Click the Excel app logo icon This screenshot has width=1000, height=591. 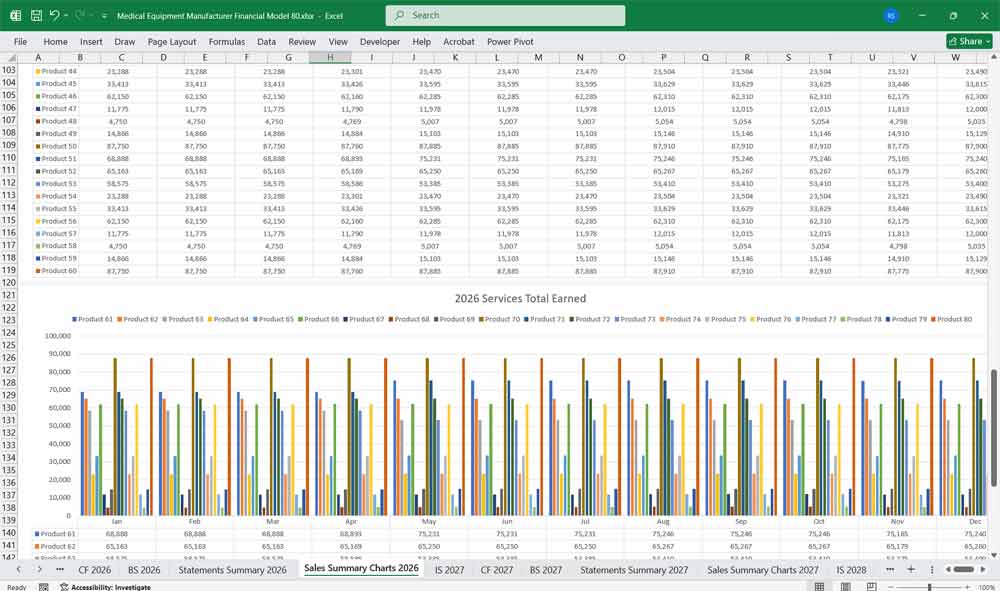15,16
